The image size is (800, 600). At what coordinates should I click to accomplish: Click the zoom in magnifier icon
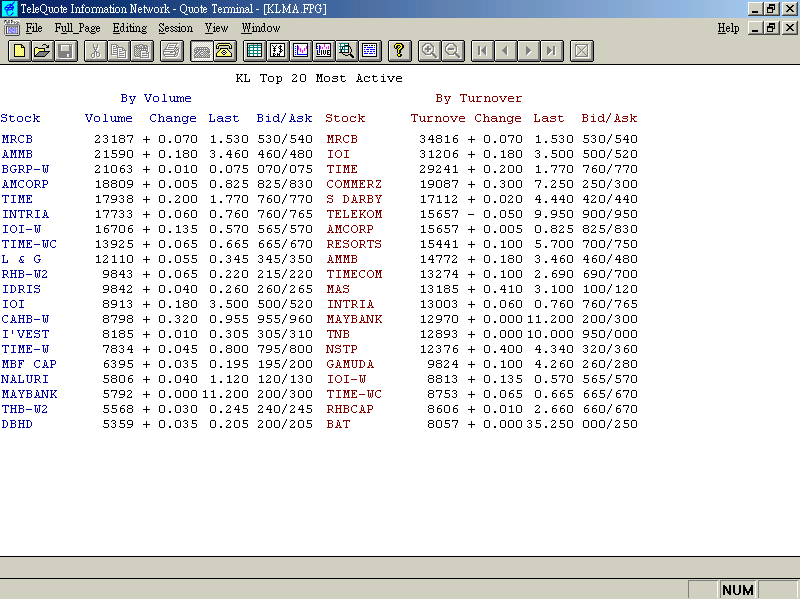coord(429,51)
